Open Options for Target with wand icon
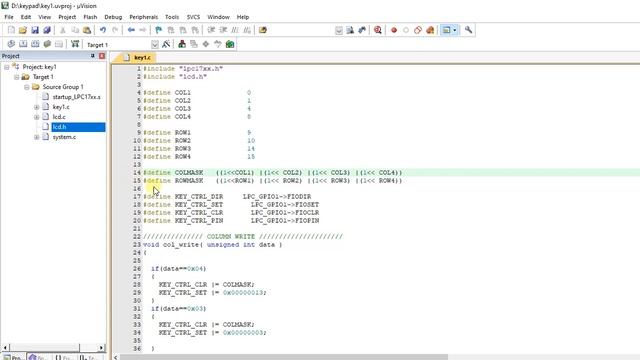The image size is (640, 360). coord(166,44)
